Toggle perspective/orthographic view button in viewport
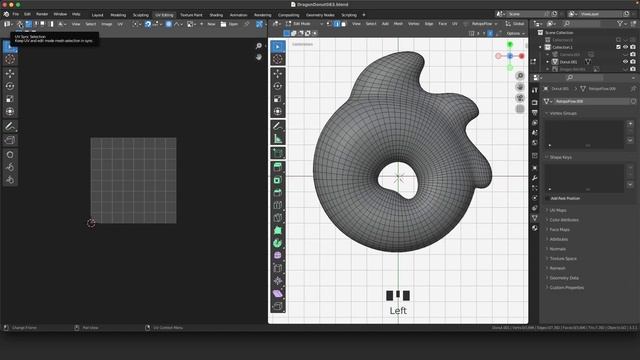This screenshot has width=640, height=360. pos(520,109)
